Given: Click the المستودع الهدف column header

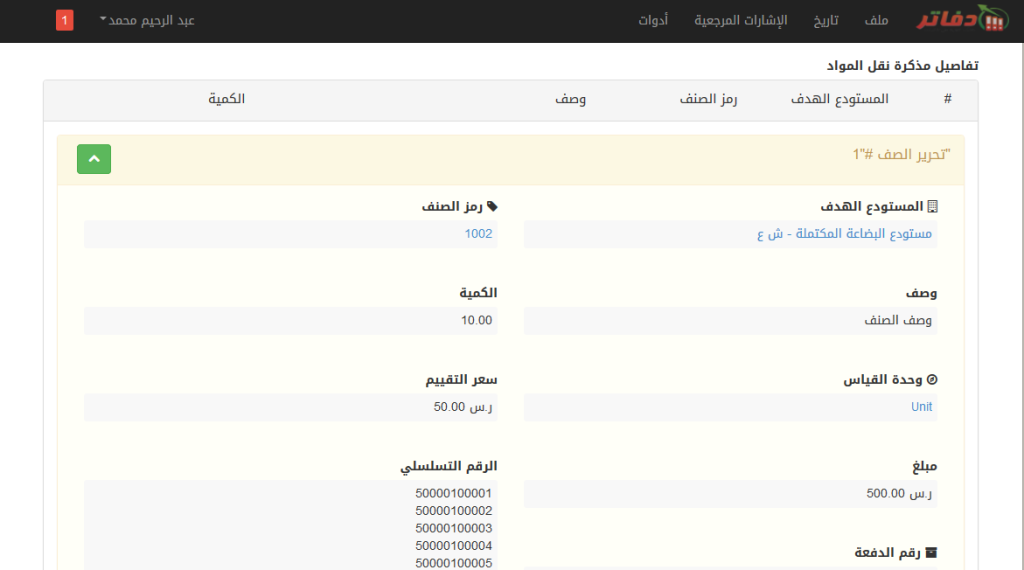Looking at the screenshot, I should point(840,99).
